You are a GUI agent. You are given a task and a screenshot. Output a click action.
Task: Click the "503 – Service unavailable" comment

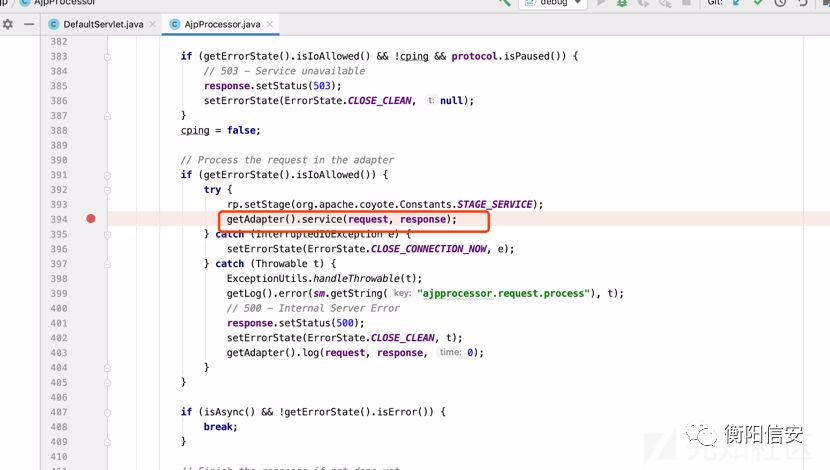(284, 71)
